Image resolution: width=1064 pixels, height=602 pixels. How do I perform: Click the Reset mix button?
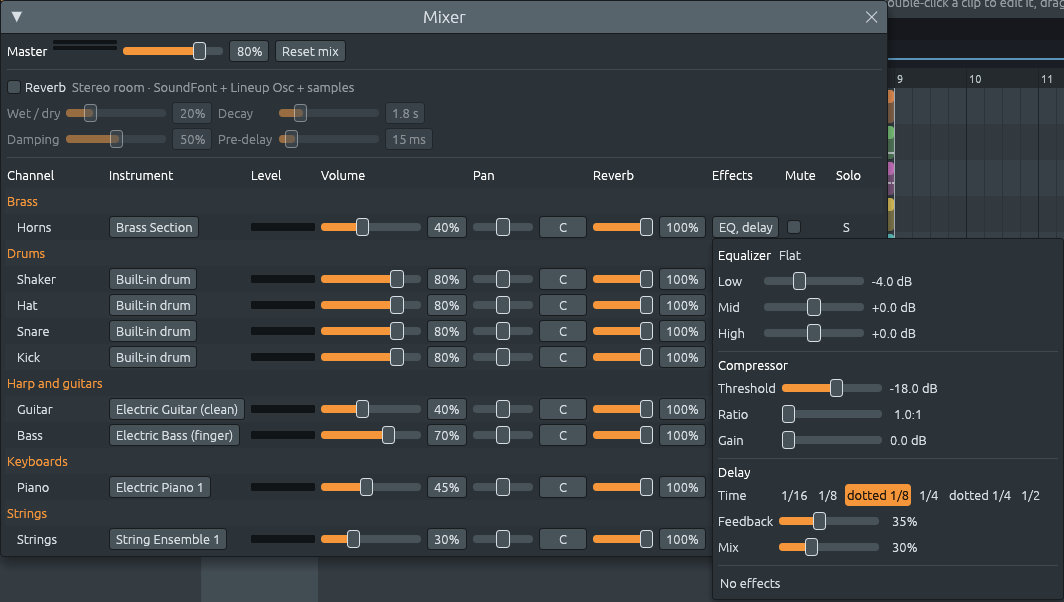click(310, 52)
